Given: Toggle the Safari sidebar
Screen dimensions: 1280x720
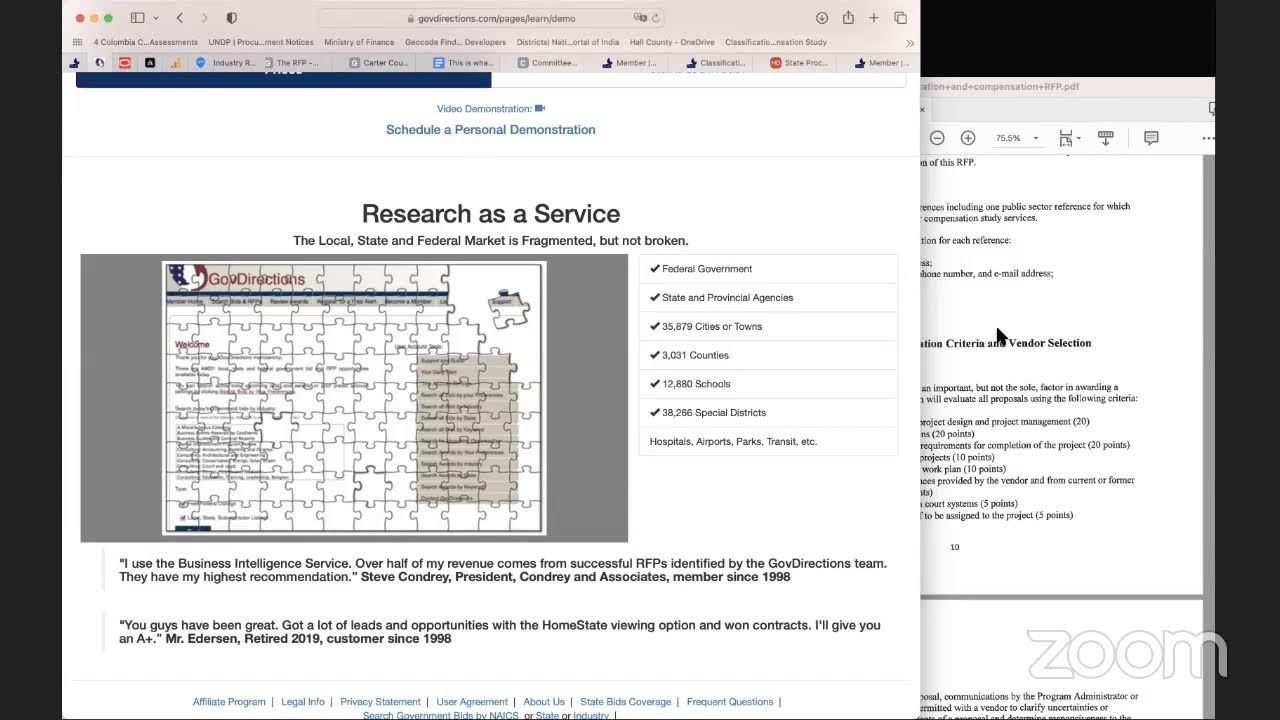Looking at the screenshot, I should pos(137,18).
